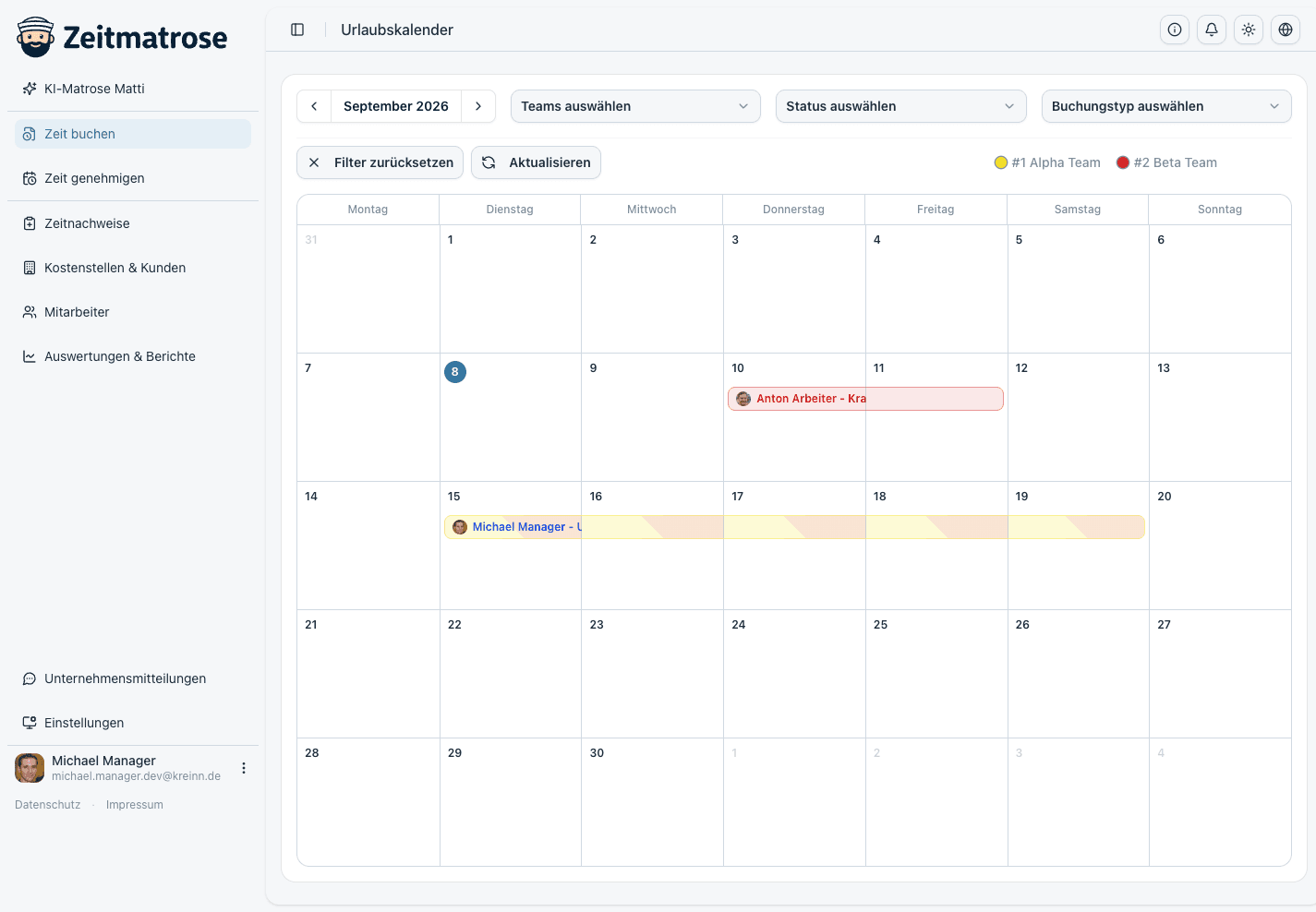The width and height of the screenshot is (1316, 912).
Task: Open Kostenstellen & Kunden menu item
Action: (133, 268)
